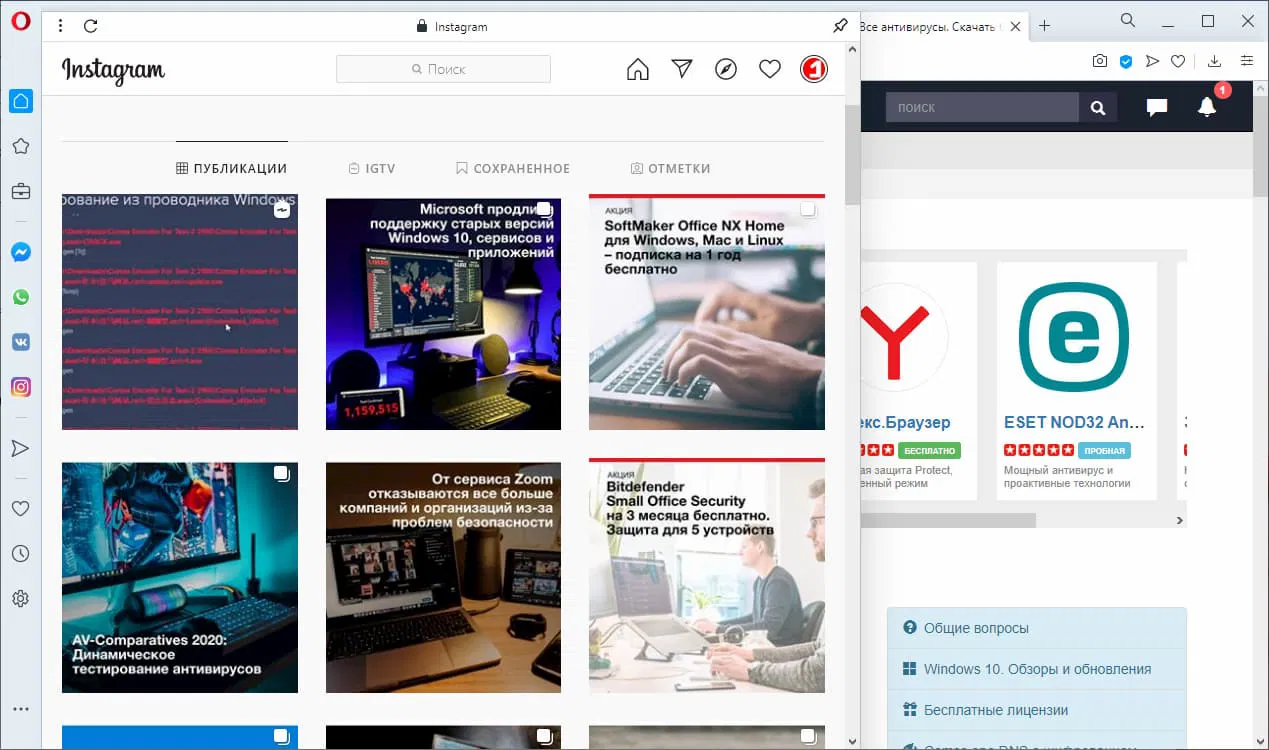Viewport: 1269px width, 750px height.
Task: Open a new browser tab
Action: click(x=1044, y=26)
